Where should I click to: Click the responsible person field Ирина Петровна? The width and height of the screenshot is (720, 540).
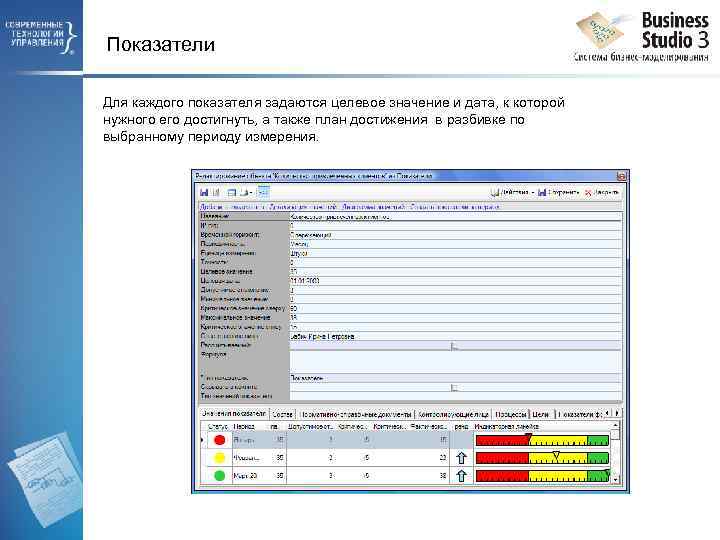click(x=456, y=336)
